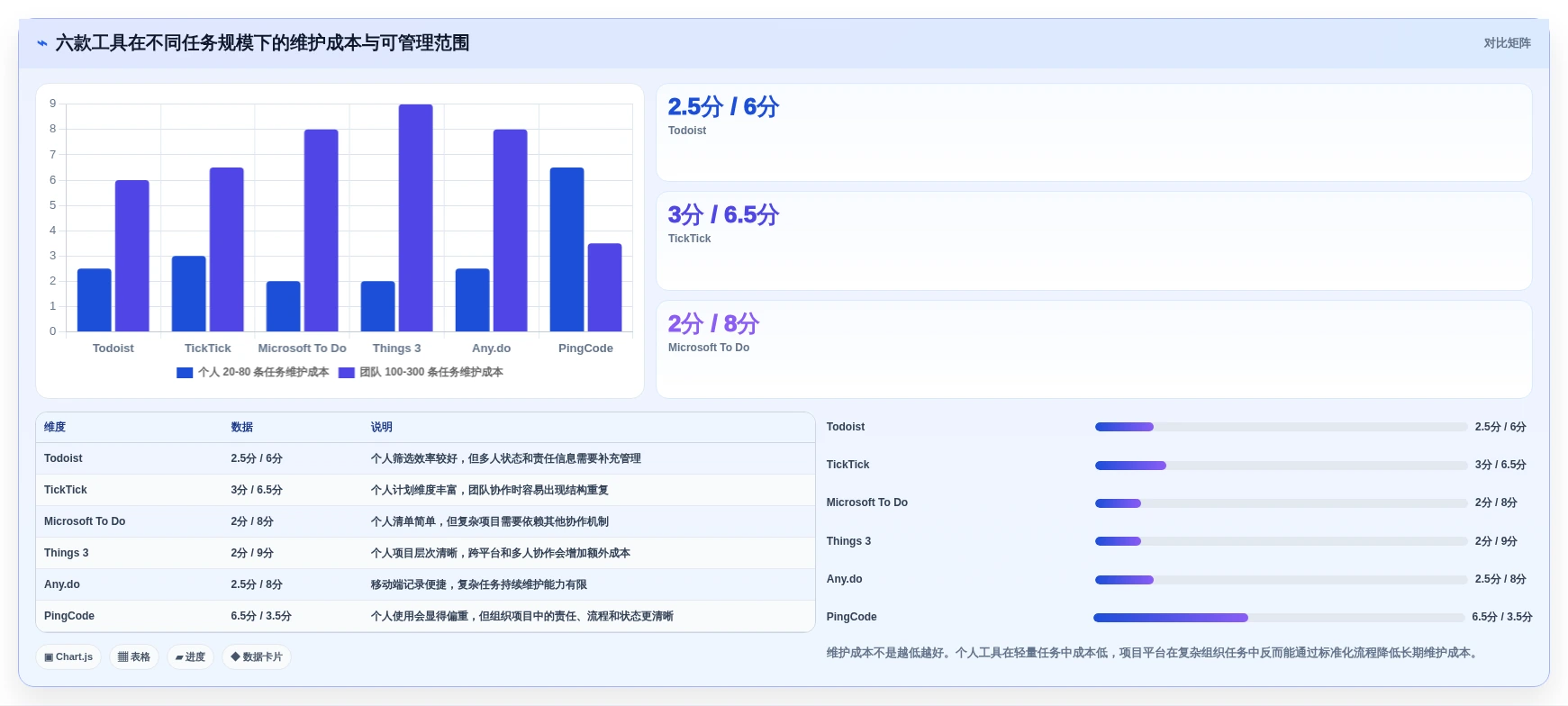
Task: Click the Things 3 x-axis label on the chart
Action: tap(397, 348)
